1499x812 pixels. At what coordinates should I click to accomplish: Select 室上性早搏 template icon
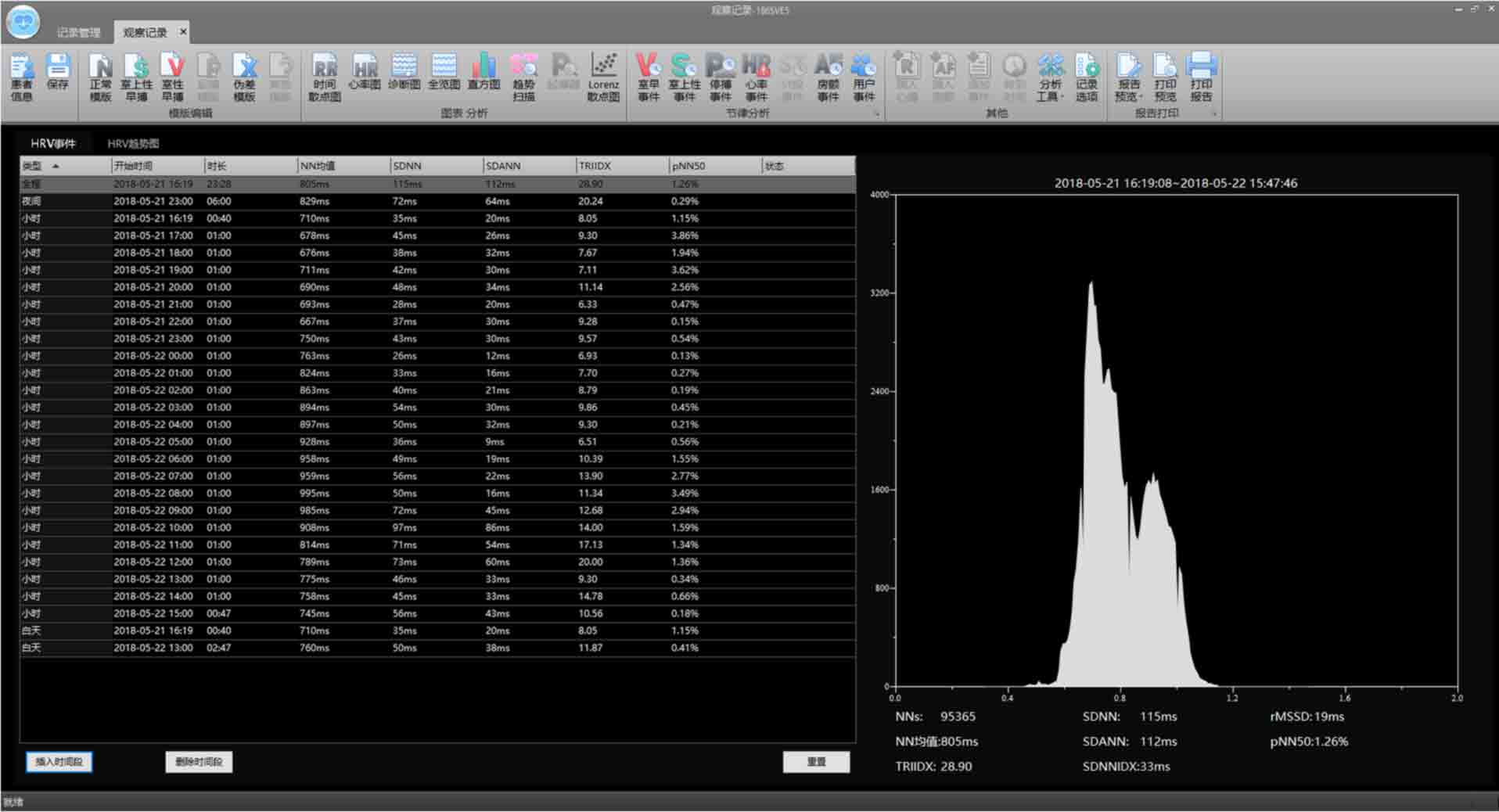click(x=136, y=77)
